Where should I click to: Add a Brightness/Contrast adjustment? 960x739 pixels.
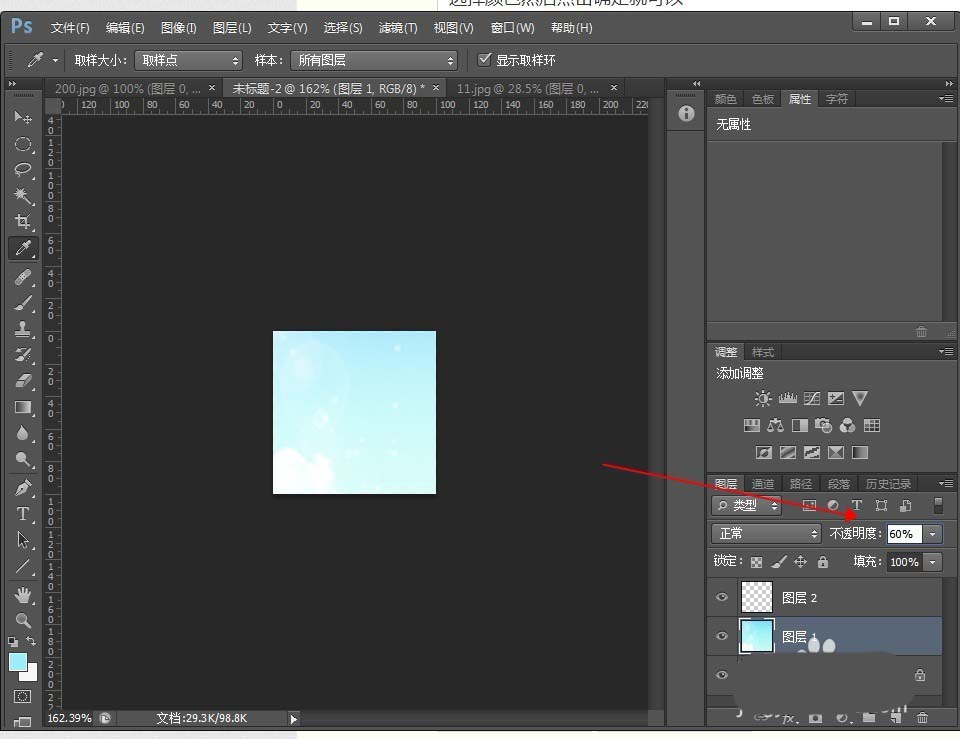[763, 398]
